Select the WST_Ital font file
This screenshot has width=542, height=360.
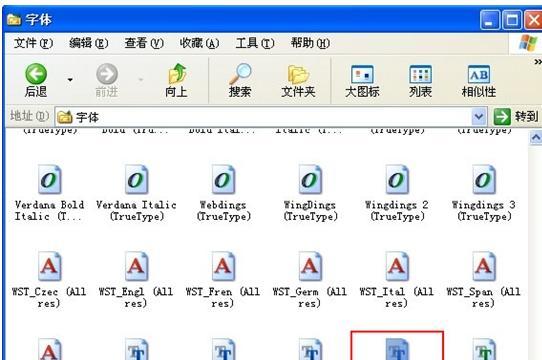click(397, 280)
